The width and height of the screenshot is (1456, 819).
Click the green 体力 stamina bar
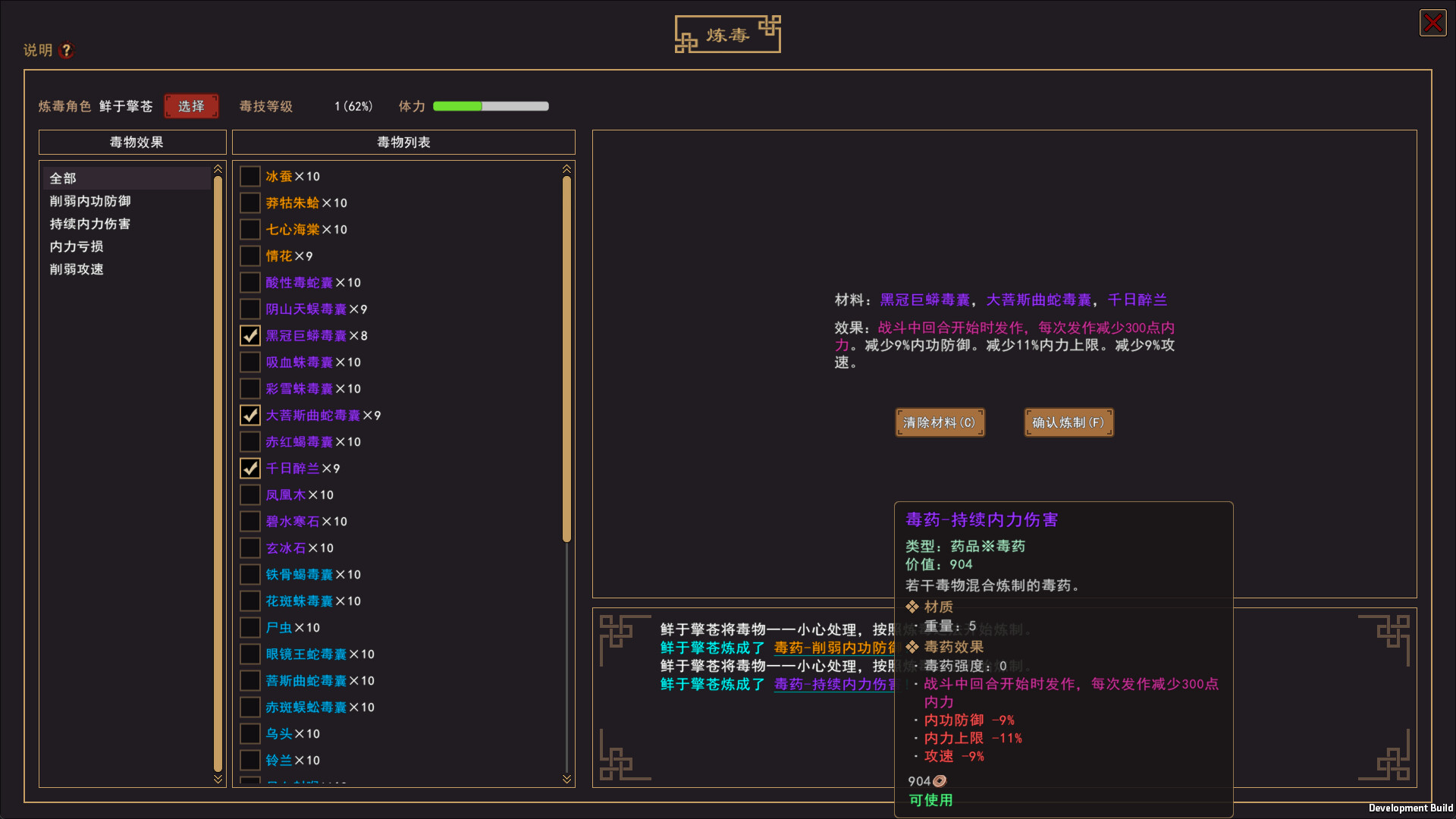coord(459,106)
